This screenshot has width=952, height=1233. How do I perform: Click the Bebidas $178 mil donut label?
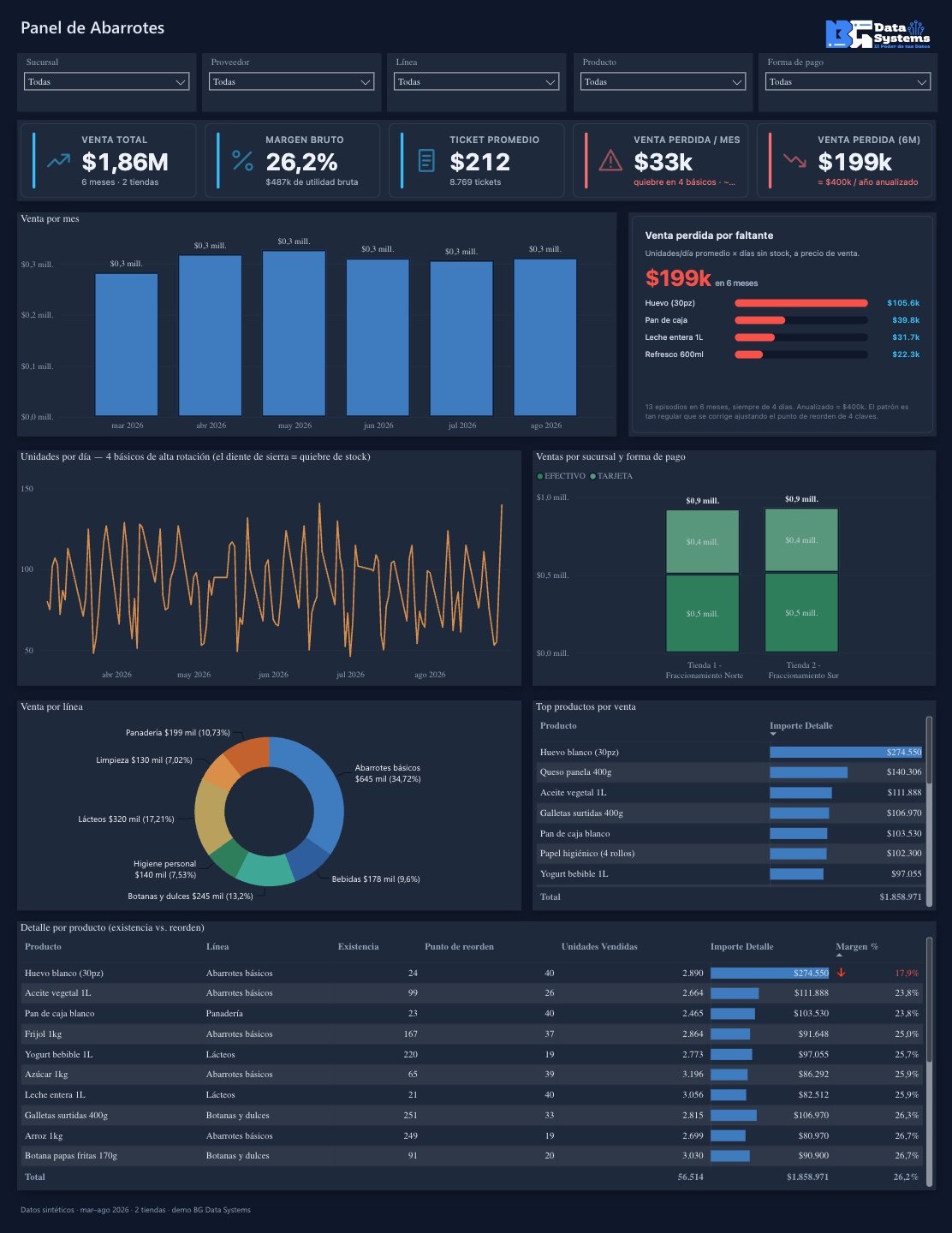pyautogui.click(x=376, y=879)
